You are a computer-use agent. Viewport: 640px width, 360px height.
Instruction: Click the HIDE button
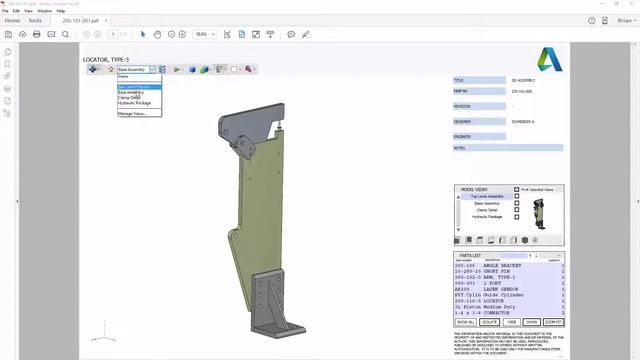(x=511, y=322)
